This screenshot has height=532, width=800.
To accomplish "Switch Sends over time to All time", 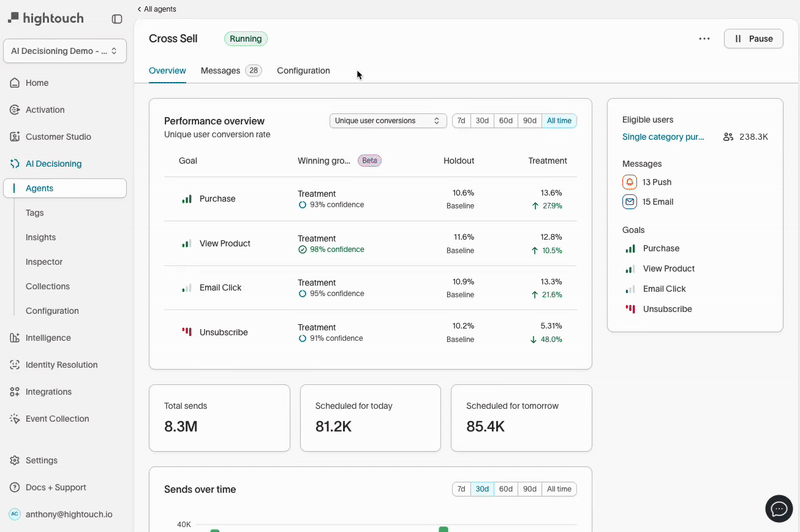I will [559, 489].
